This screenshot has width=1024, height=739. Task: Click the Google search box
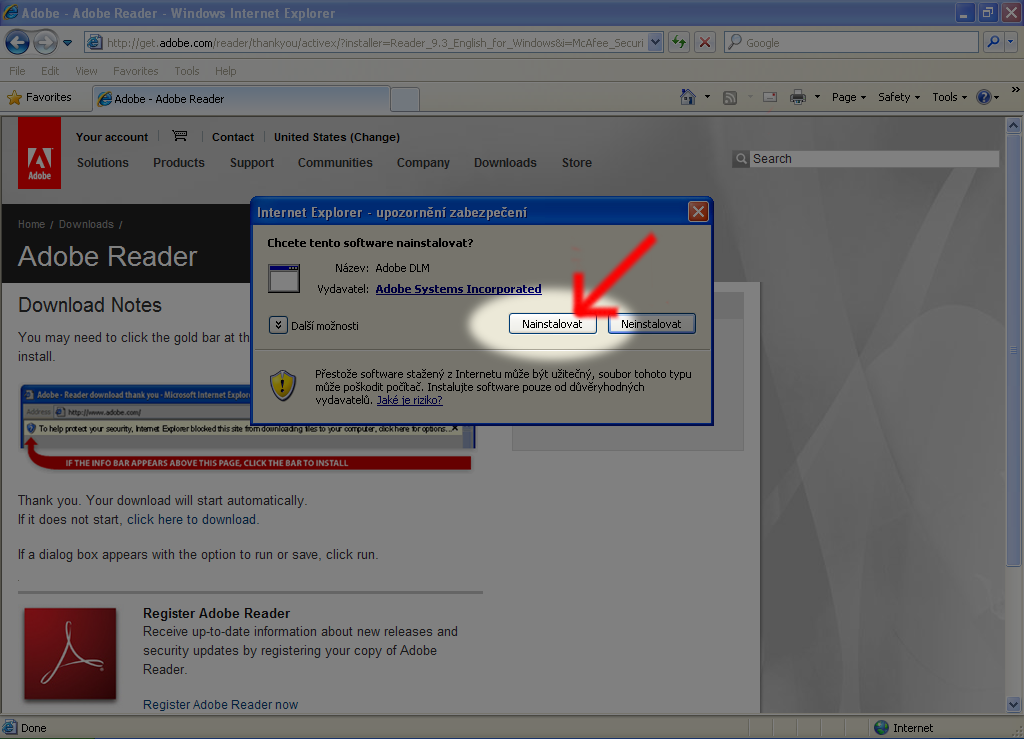(851, 43)
